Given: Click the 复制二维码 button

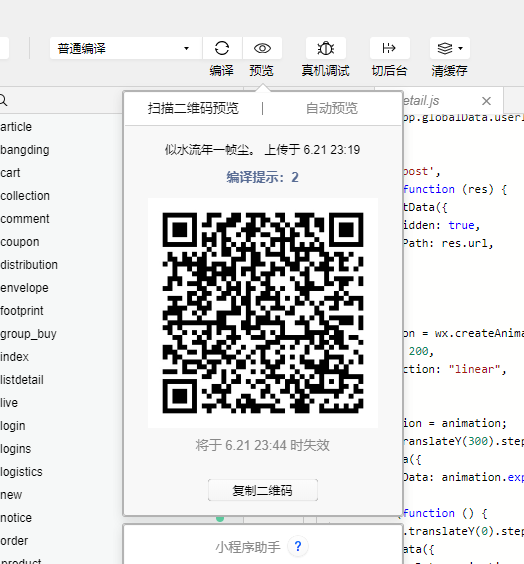Looking at the screenshot, I should (x=263, y=490).
